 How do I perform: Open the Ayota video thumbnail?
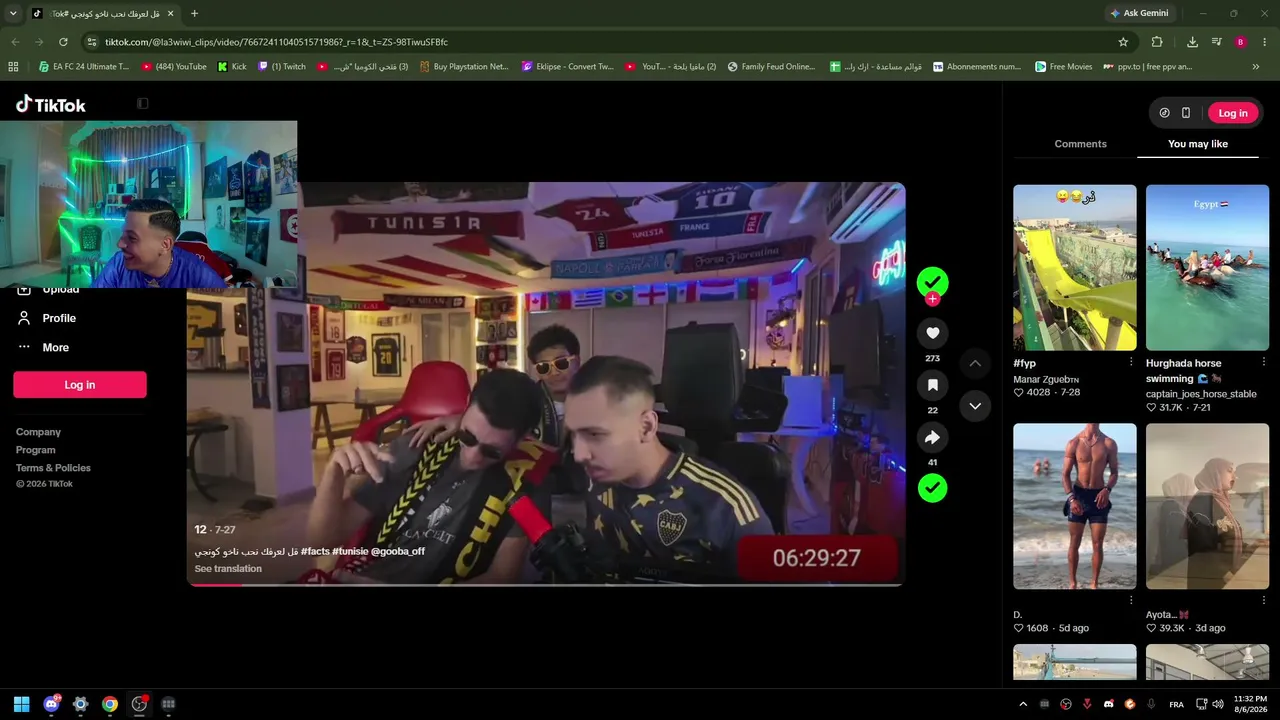1207,506
